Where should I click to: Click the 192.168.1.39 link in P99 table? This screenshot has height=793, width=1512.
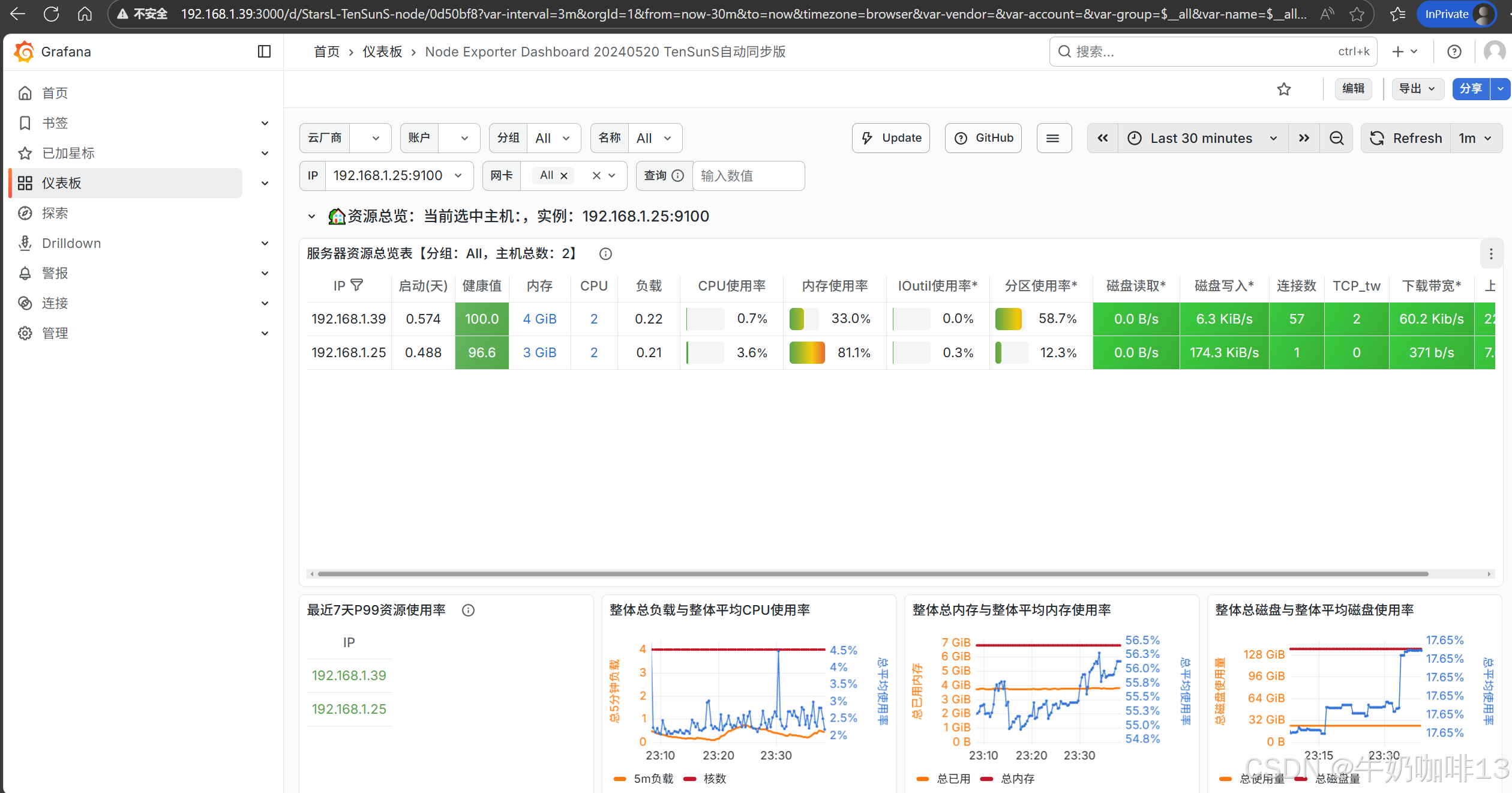pyautogui.click(x=349, y=675)
